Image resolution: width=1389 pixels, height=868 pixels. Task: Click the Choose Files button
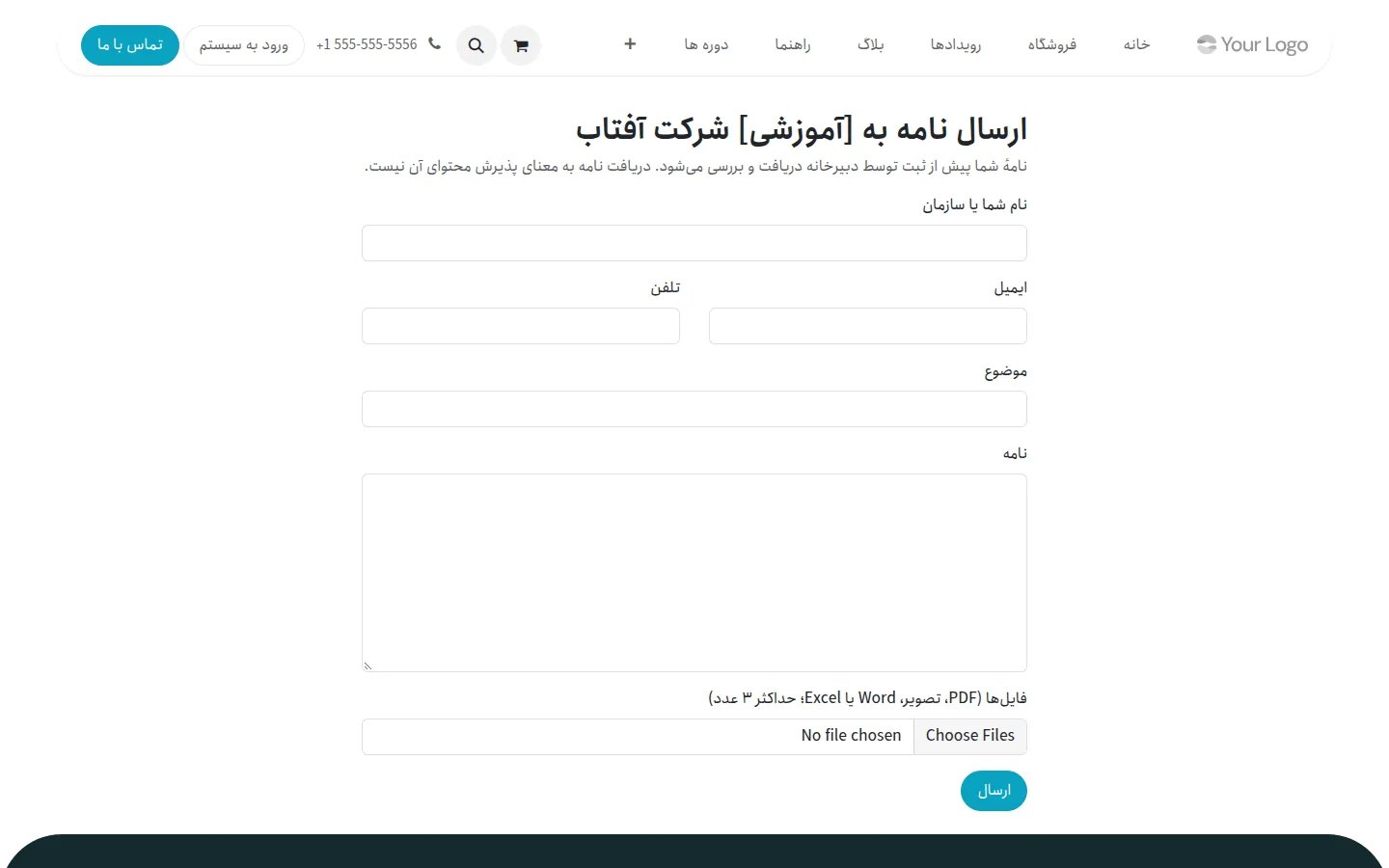970,736
